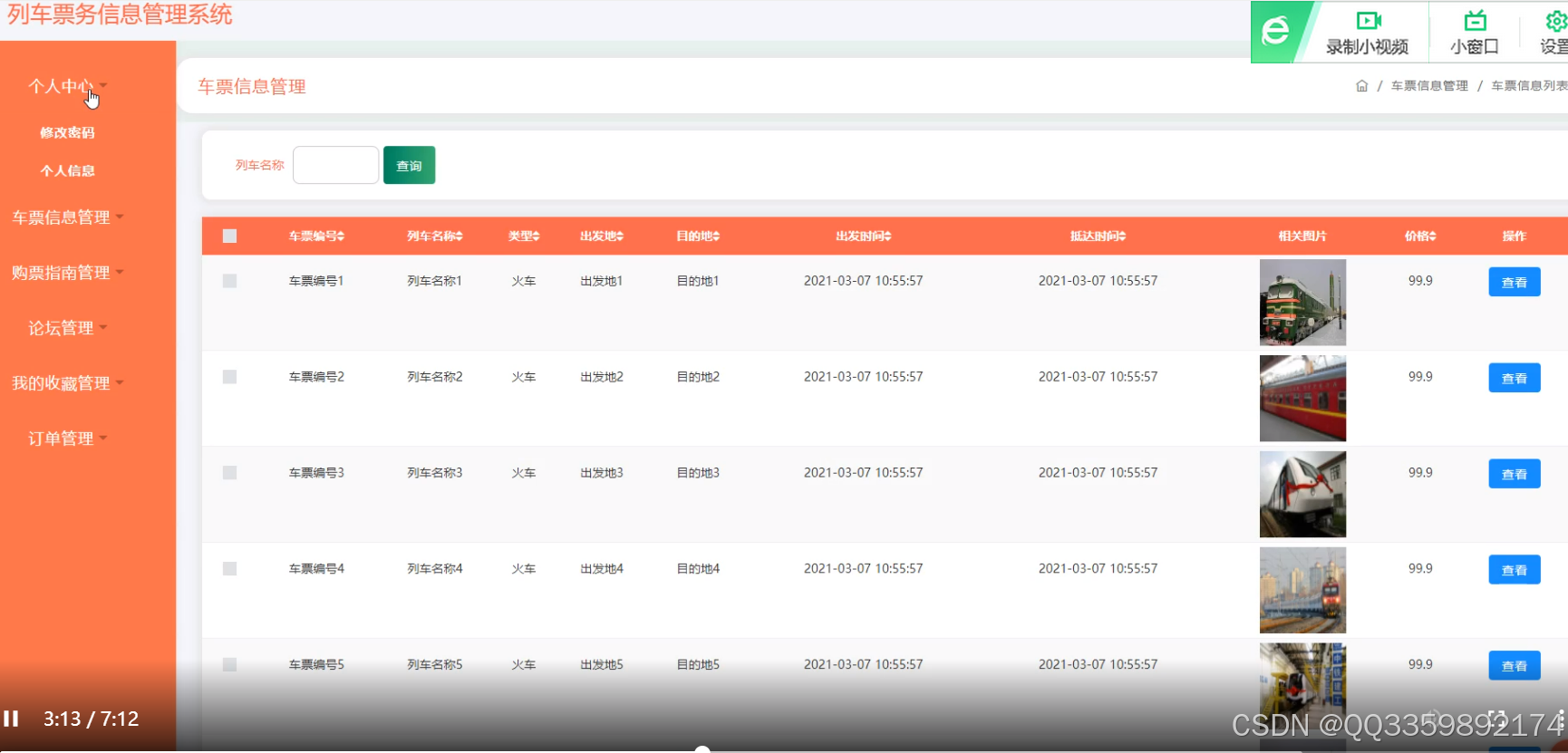Select the 车票编号4 cell
The image size is (1568, 753).
click(316, 569)
